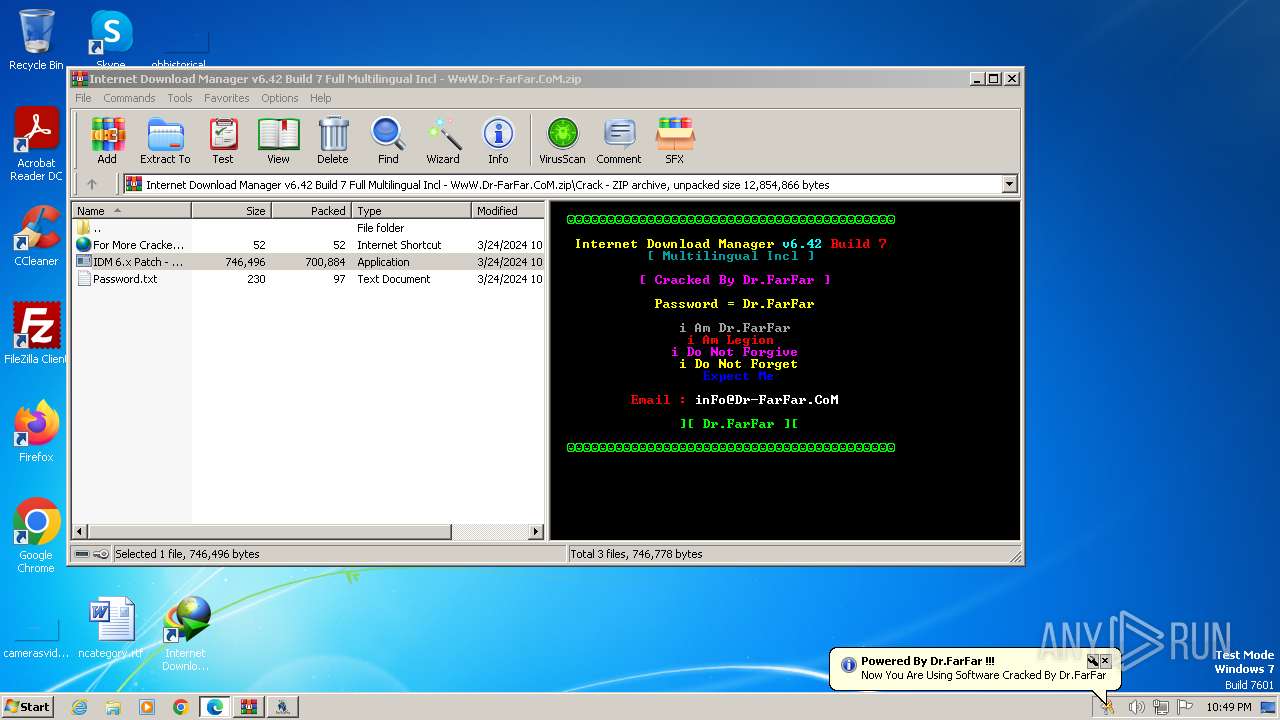Viewport: 1280px width, 720px height.
Task: Click the horizontal scrollbar thumb
Action: (x=270, y=532)
